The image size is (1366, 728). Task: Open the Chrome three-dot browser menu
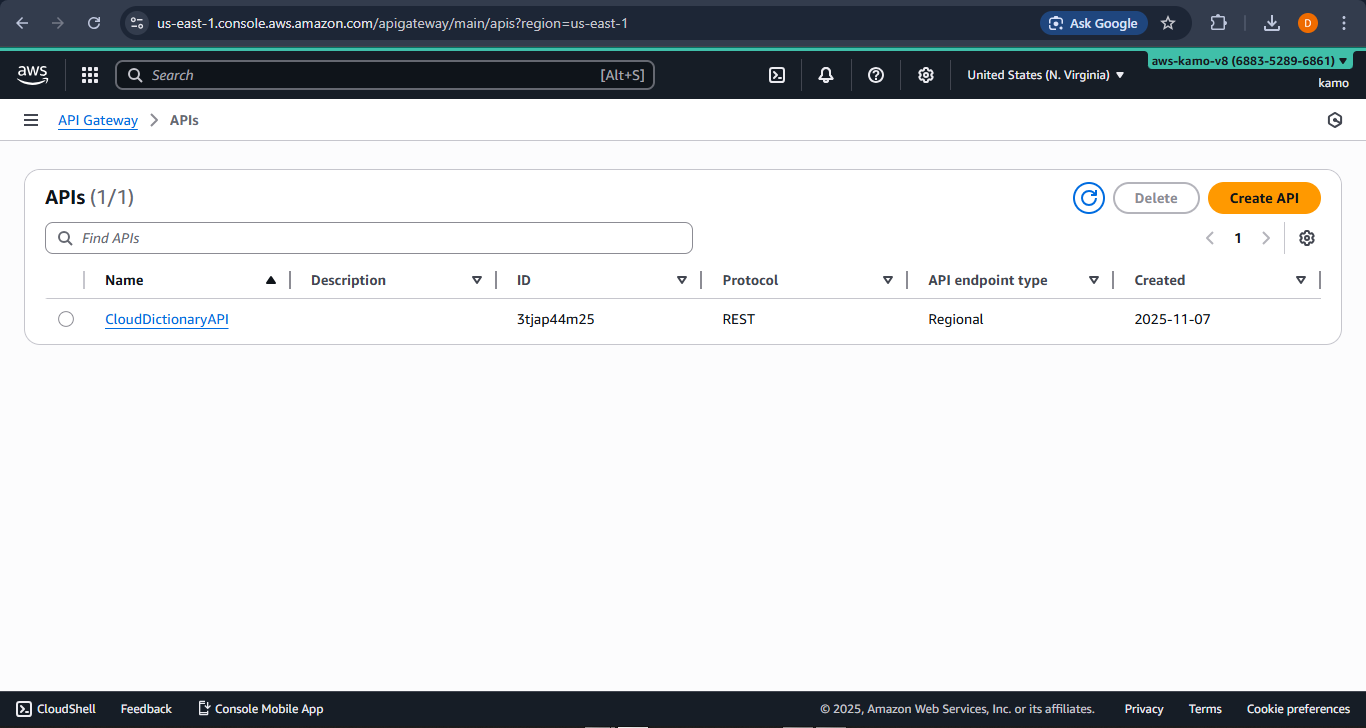1344,22
